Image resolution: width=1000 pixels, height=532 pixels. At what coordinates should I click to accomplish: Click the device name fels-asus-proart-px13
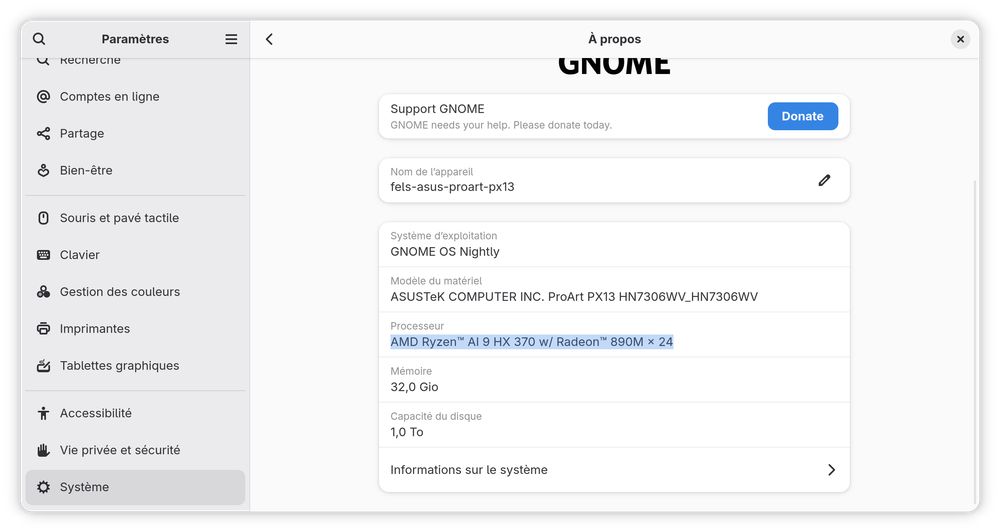tap(452, 187)
